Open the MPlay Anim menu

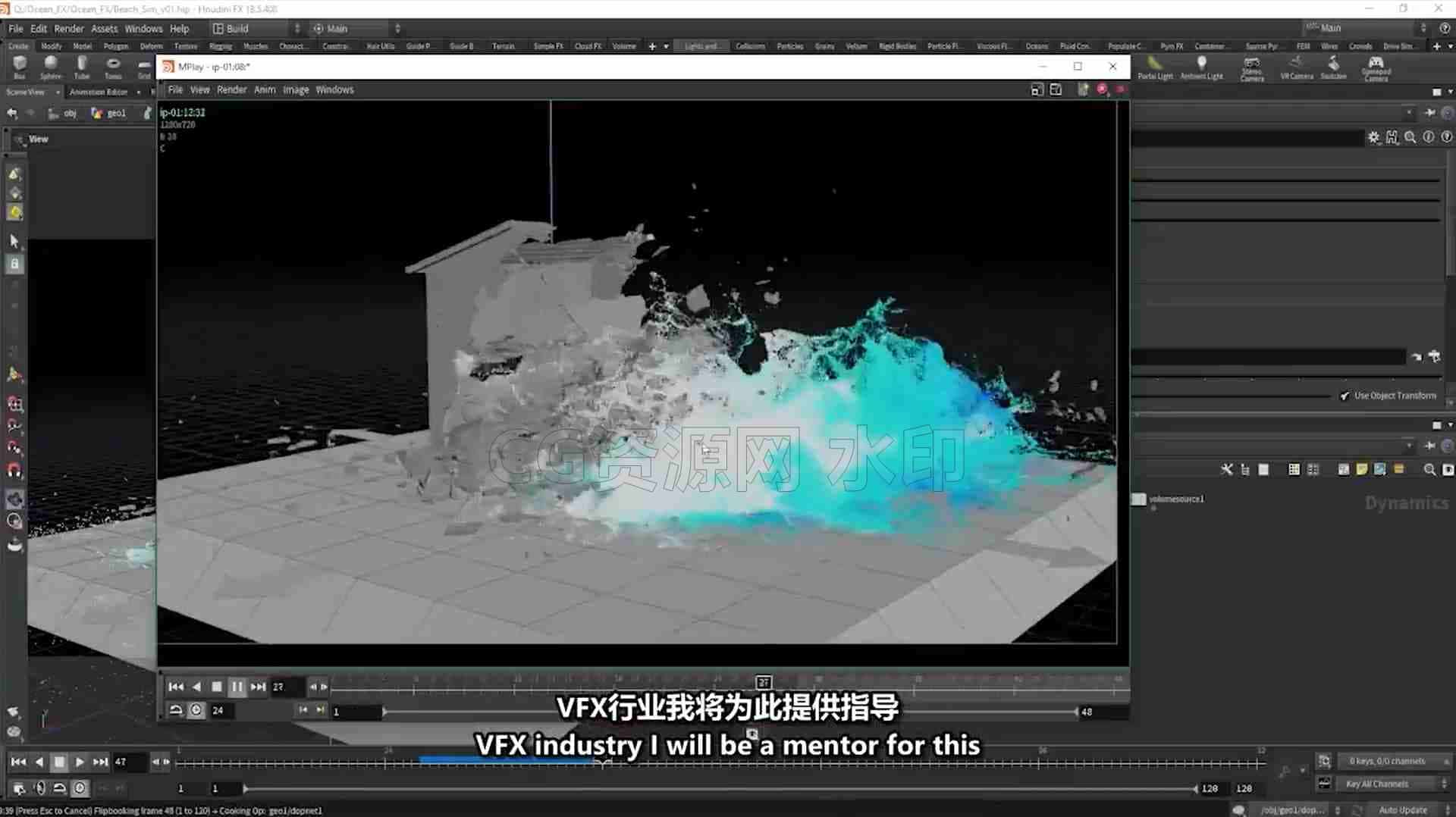264,89
